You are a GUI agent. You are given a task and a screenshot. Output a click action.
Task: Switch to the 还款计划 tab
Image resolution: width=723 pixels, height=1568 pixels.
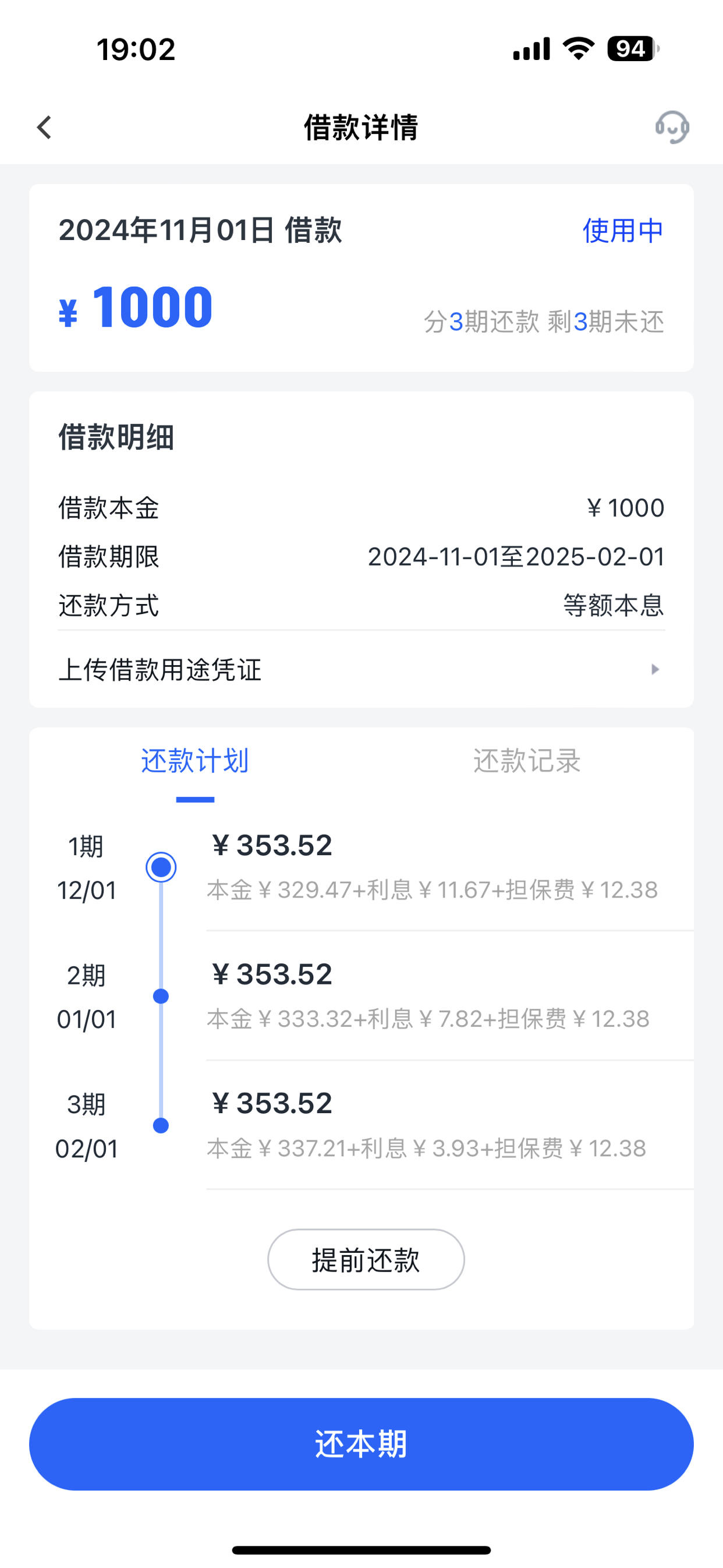[x=195, y=761]
